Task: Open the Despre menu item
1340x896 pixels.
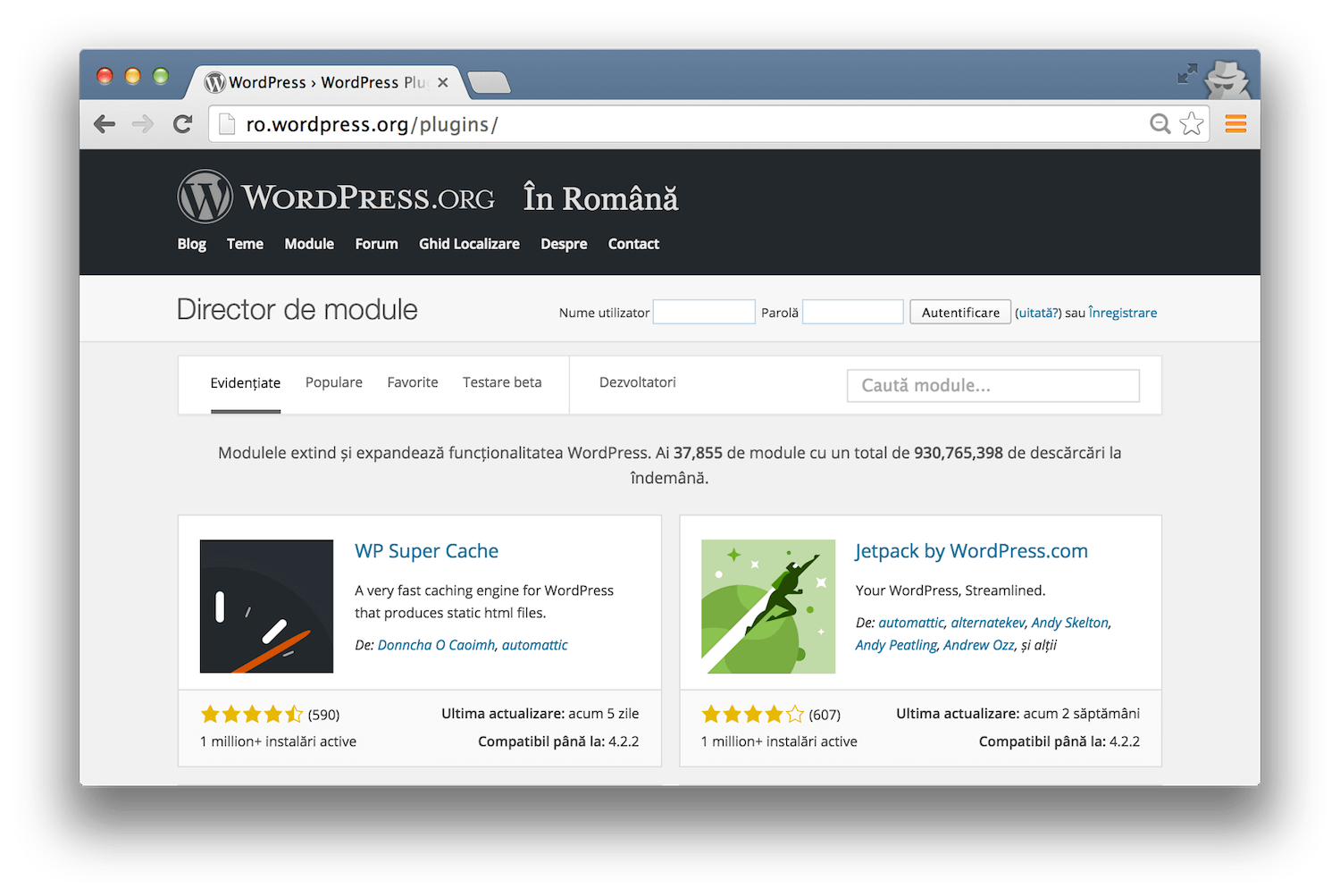Action: click(x=564, y=244)
